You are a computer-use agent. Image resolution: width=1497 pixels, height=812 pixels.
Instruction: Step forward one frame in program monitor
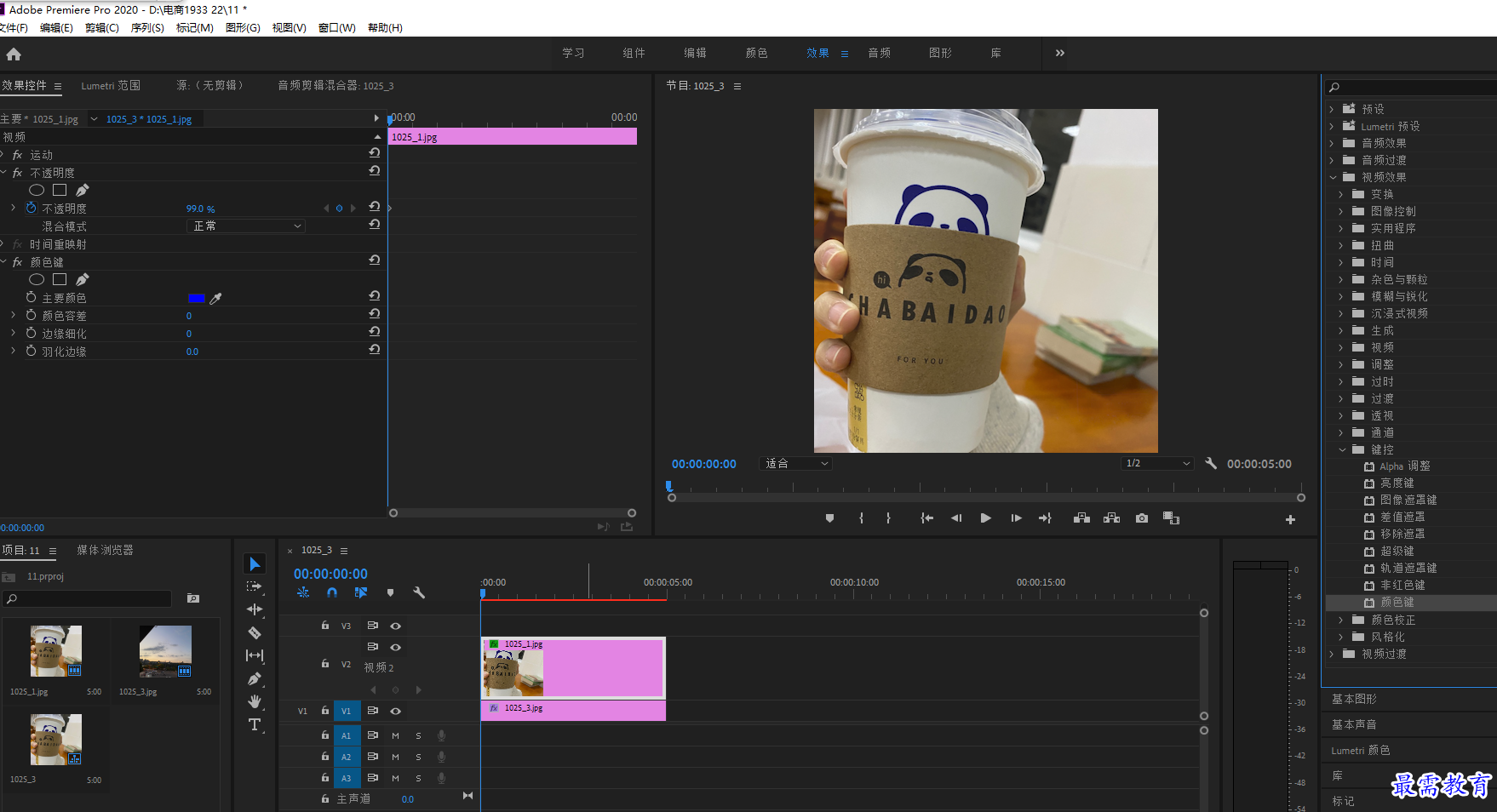point(1016,518)
